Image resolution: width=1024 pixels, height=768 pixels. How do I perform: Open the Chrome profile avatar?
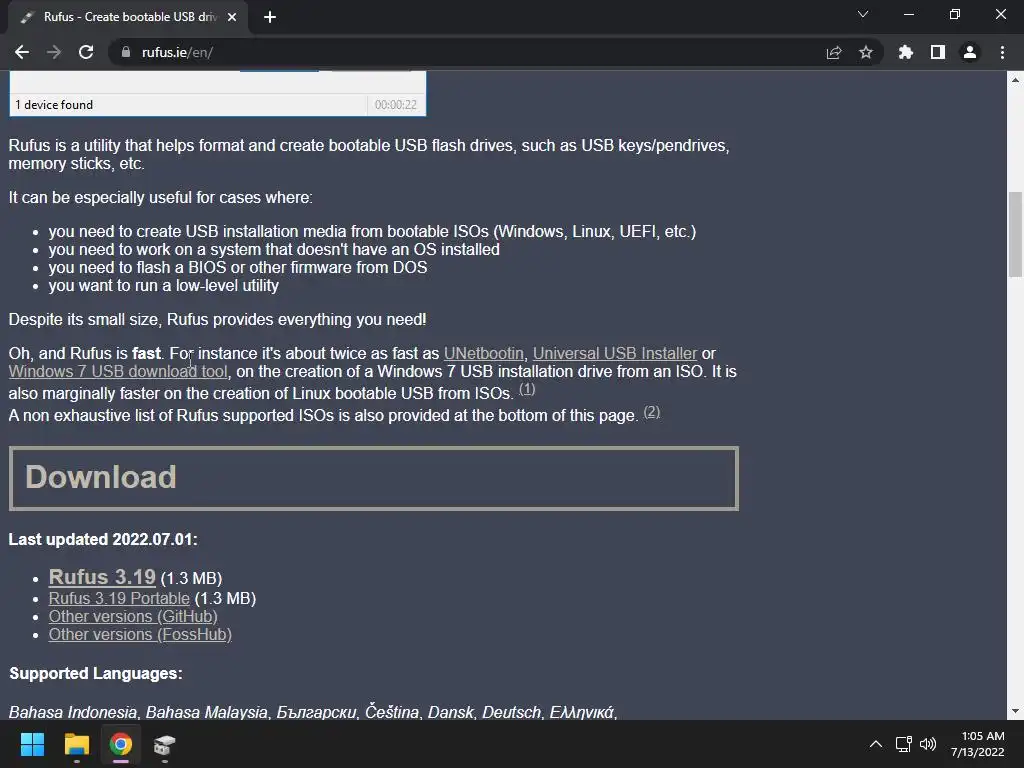click(x=970, y=52)
